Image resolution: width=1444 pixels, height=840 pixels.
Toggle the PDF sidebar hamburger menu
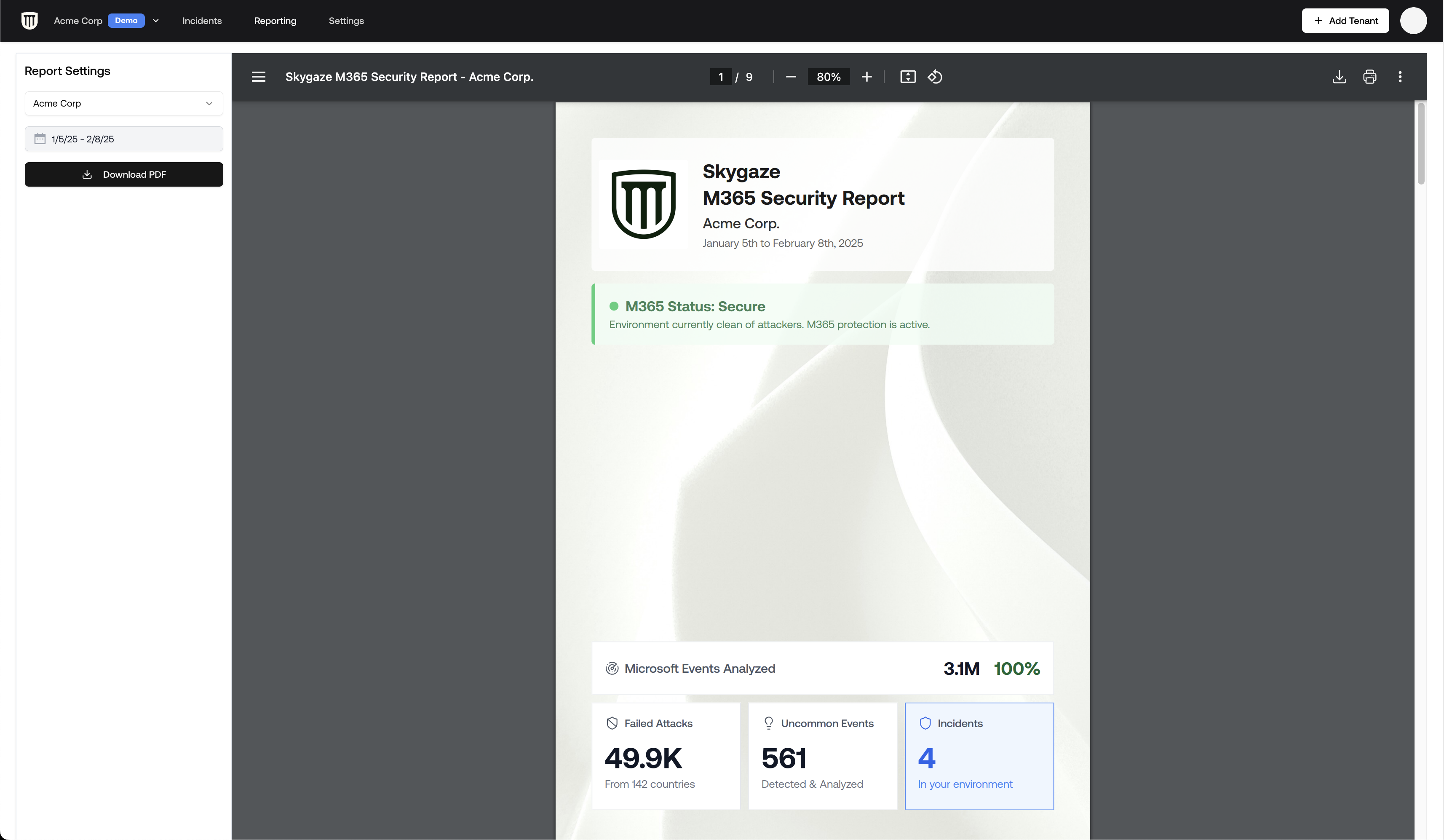pos(259,77)
